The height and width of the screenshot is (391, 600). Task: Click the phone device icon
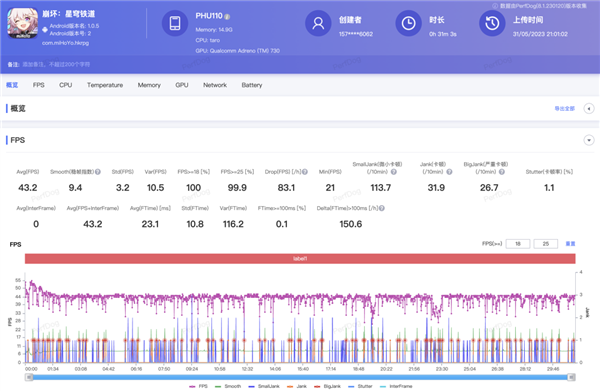click(175, 23)
